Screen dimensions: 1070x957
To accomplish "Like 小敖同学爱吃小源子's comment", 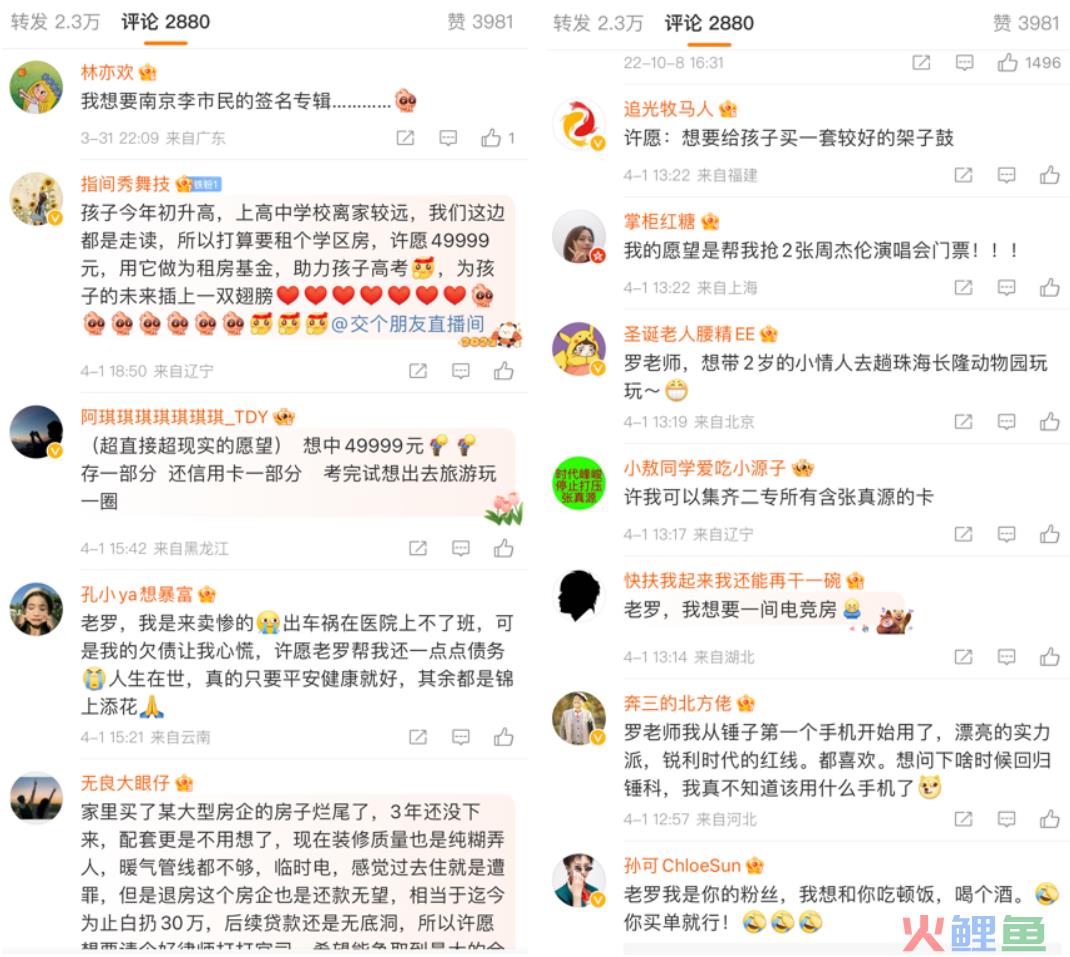I will click(1050, 534).
